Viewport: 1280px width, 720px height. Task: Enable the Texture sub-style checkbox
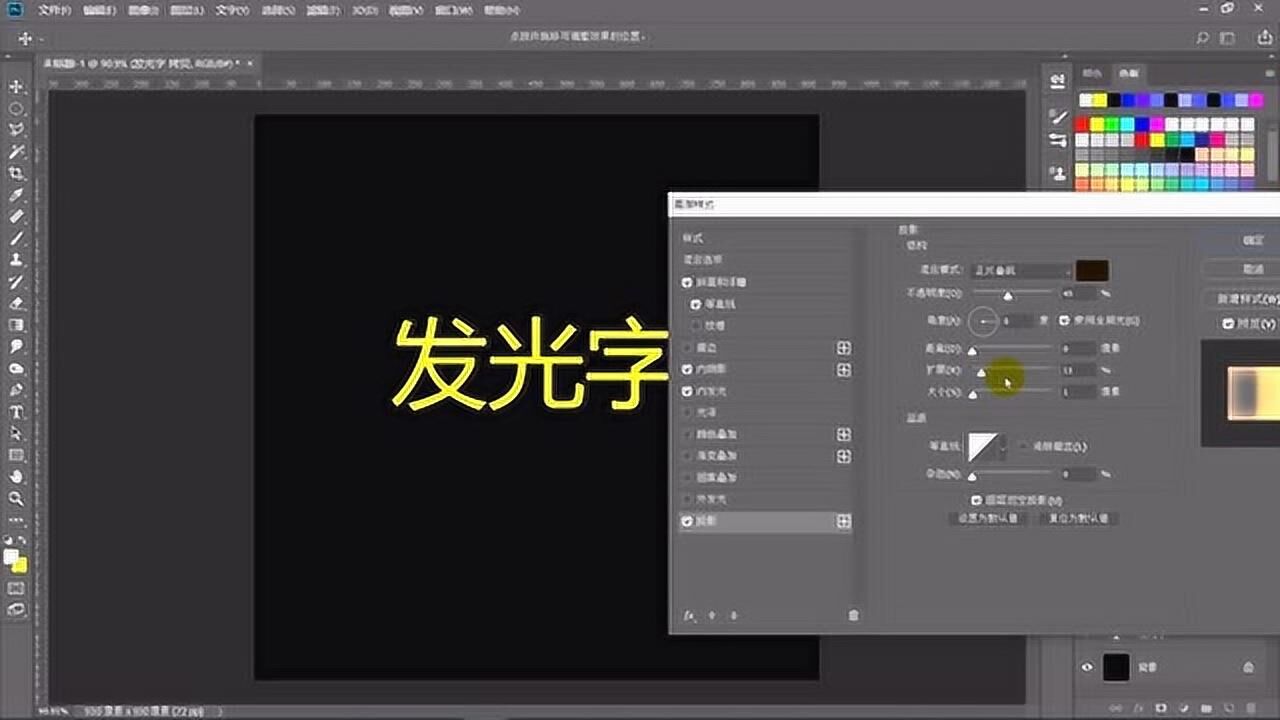pos(696,326)
